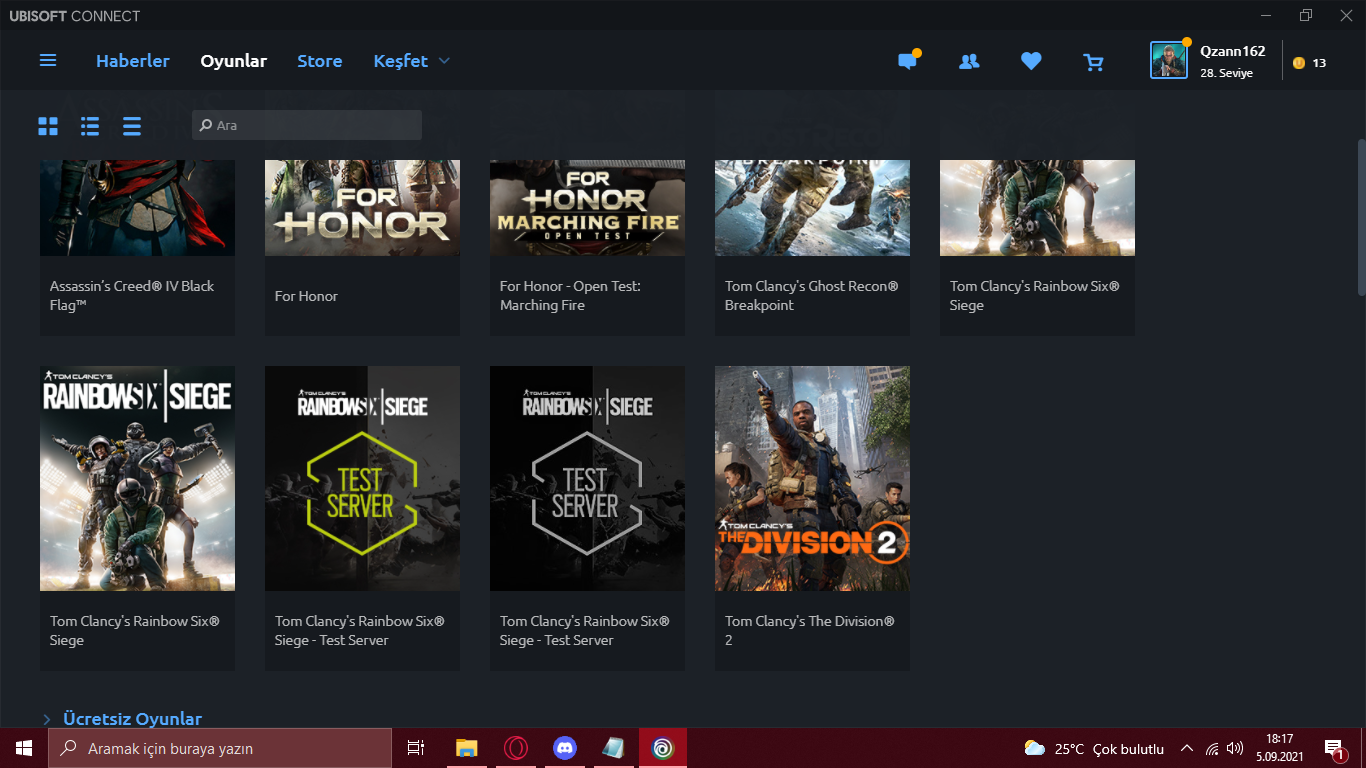Open the notepad-like app in the taskbar
Screen dimensions: 1366x768
pos(614,748)
